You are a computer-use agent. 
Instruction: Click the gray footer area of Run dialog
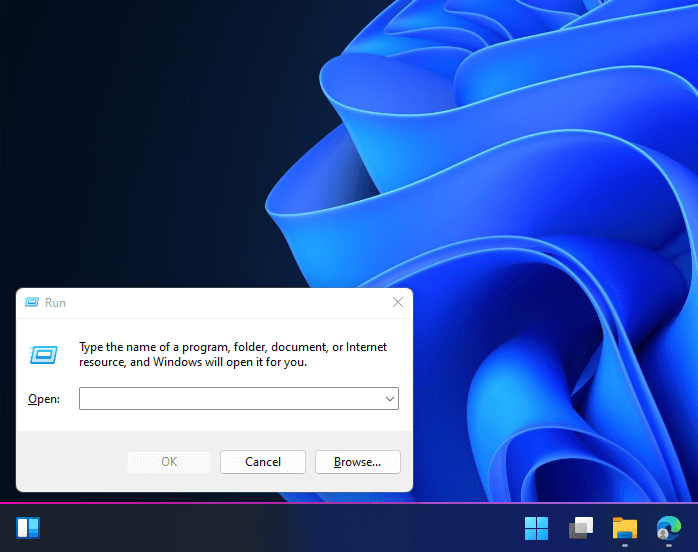pos(71,462)
